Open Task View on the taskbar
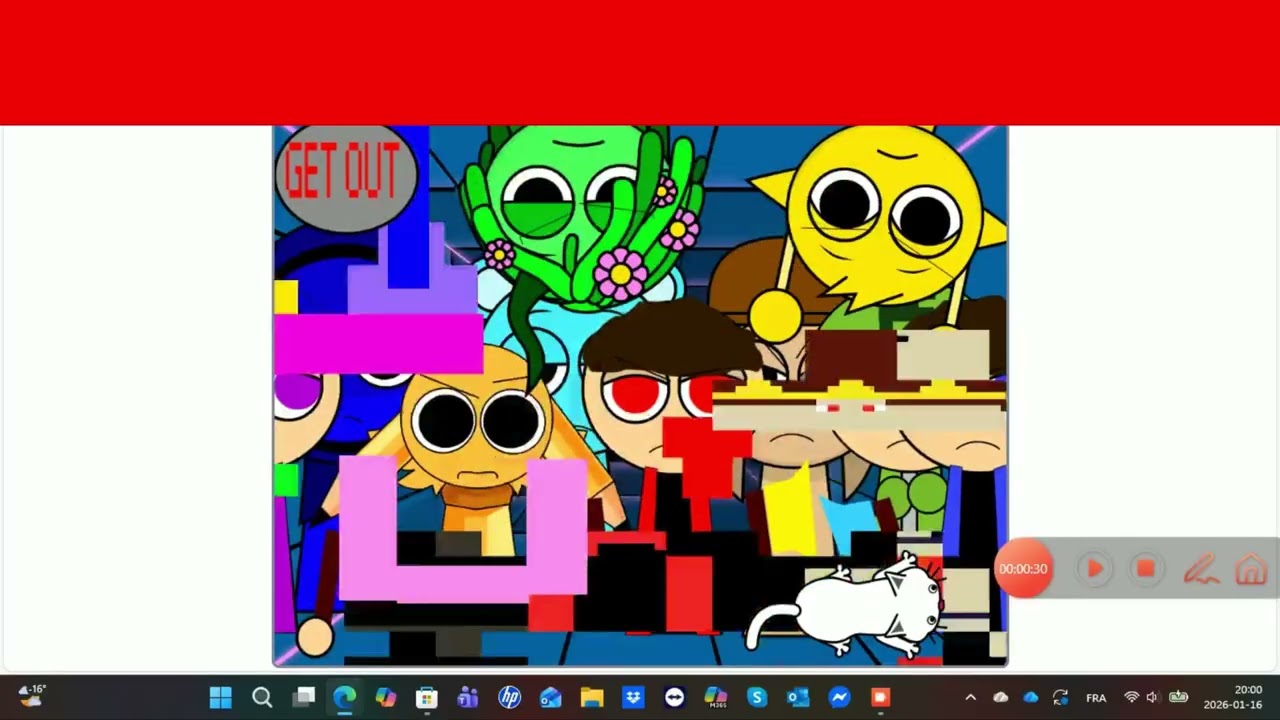This screenshot has width=1280, height=720. pyautogui.click(x=304, y=697)
